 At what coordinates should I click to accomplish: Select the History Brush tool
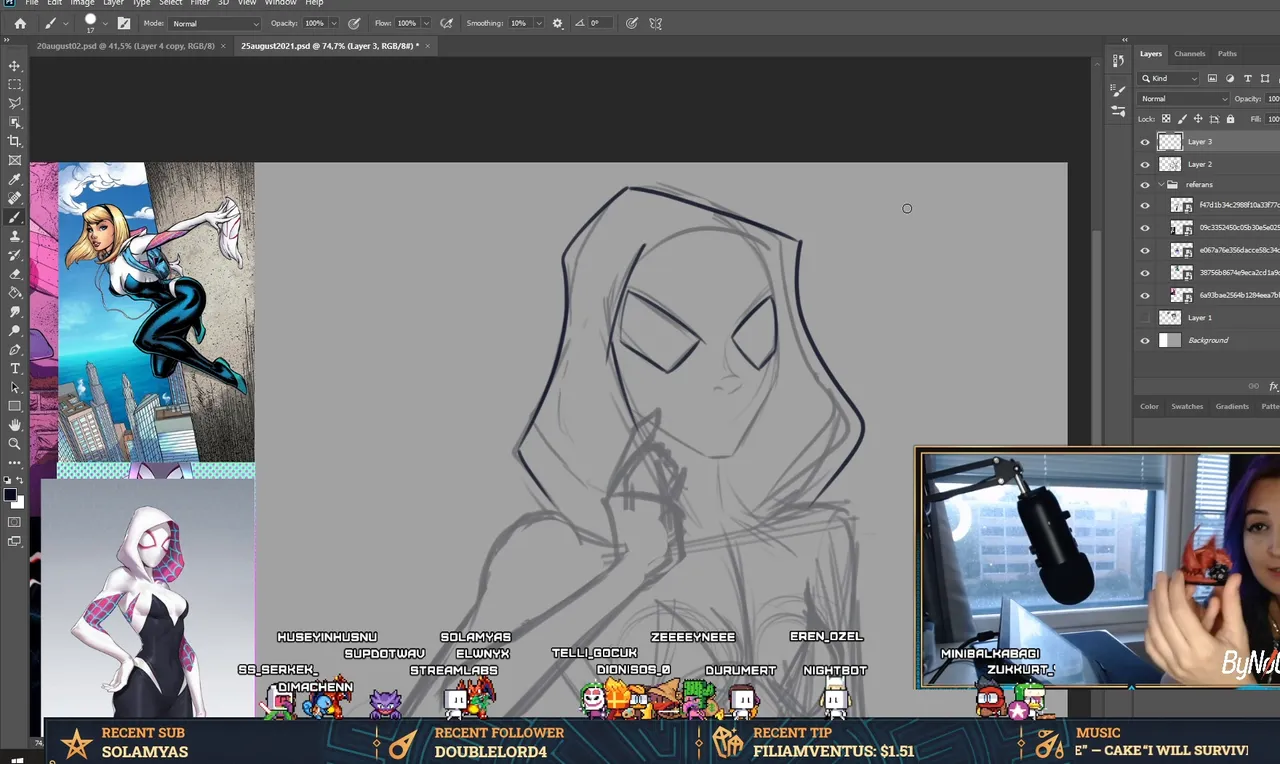click(x=15, y=256)
